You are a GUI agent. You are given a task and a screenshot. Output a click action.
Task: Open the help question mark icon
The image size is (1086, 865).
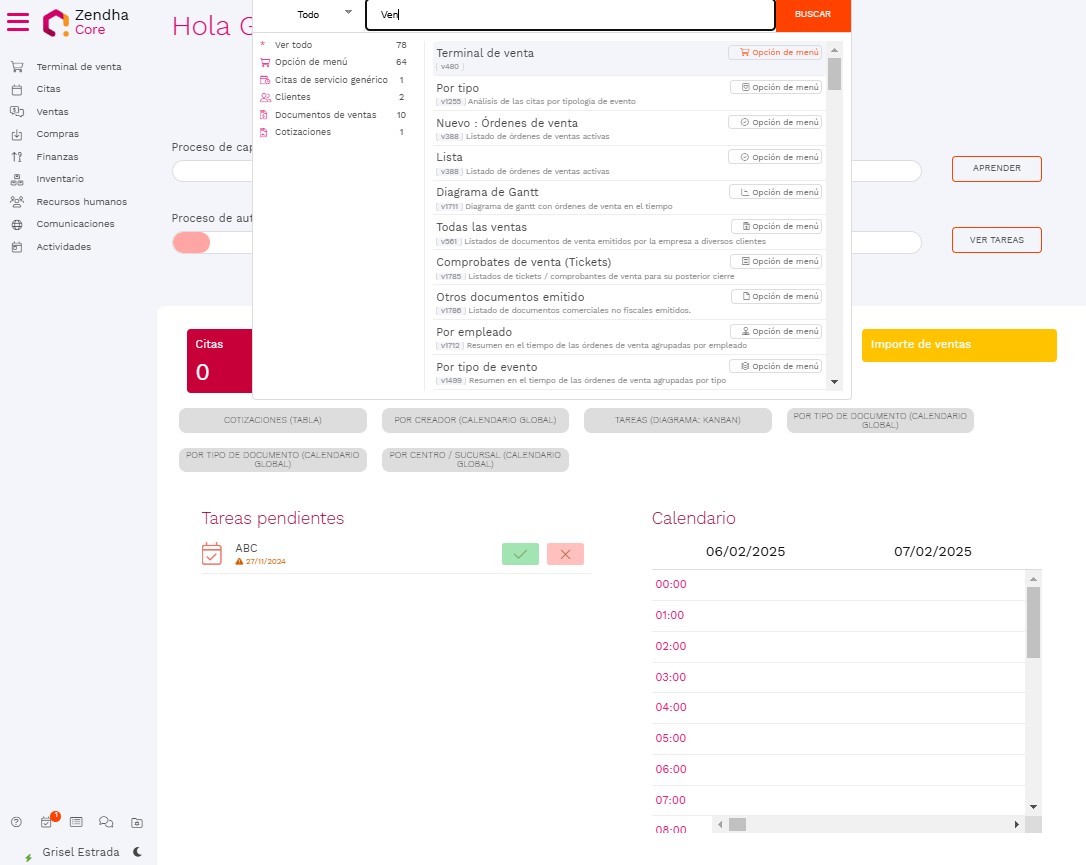pyautogui.click(x=16, y=822)
